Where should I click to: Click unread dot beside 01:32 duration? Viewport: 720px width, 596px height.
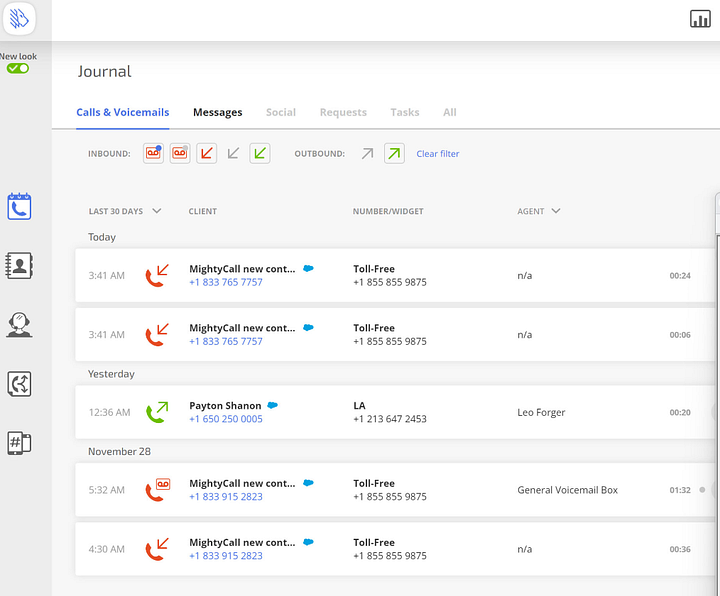point(702,489)
